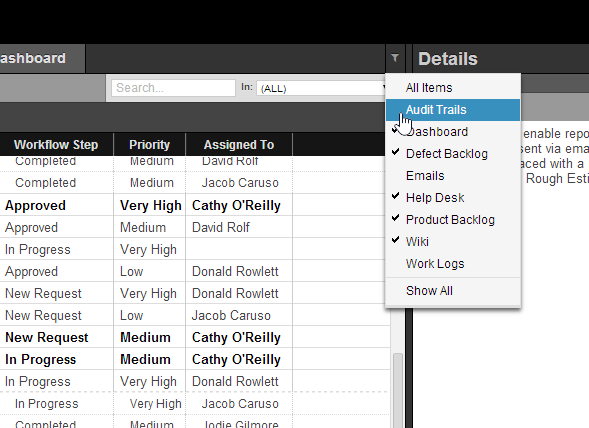Click into the Search field
Viewport: 589px width, 428px height.
click(173, 88)
